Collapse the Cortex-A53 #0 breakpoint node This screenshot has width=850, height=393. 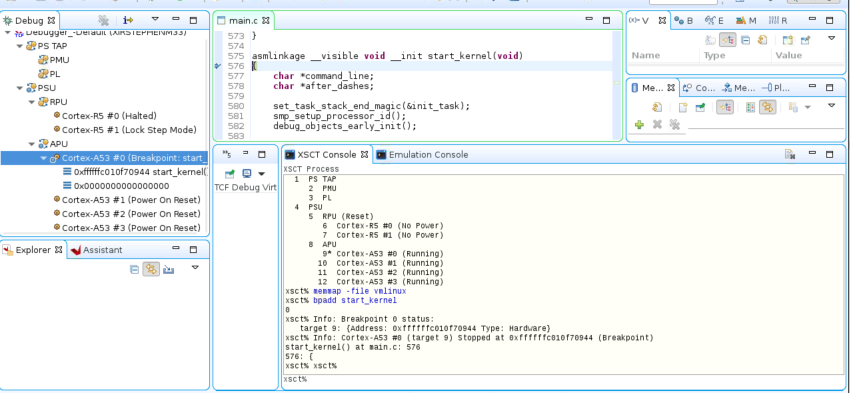coord(43,158)
